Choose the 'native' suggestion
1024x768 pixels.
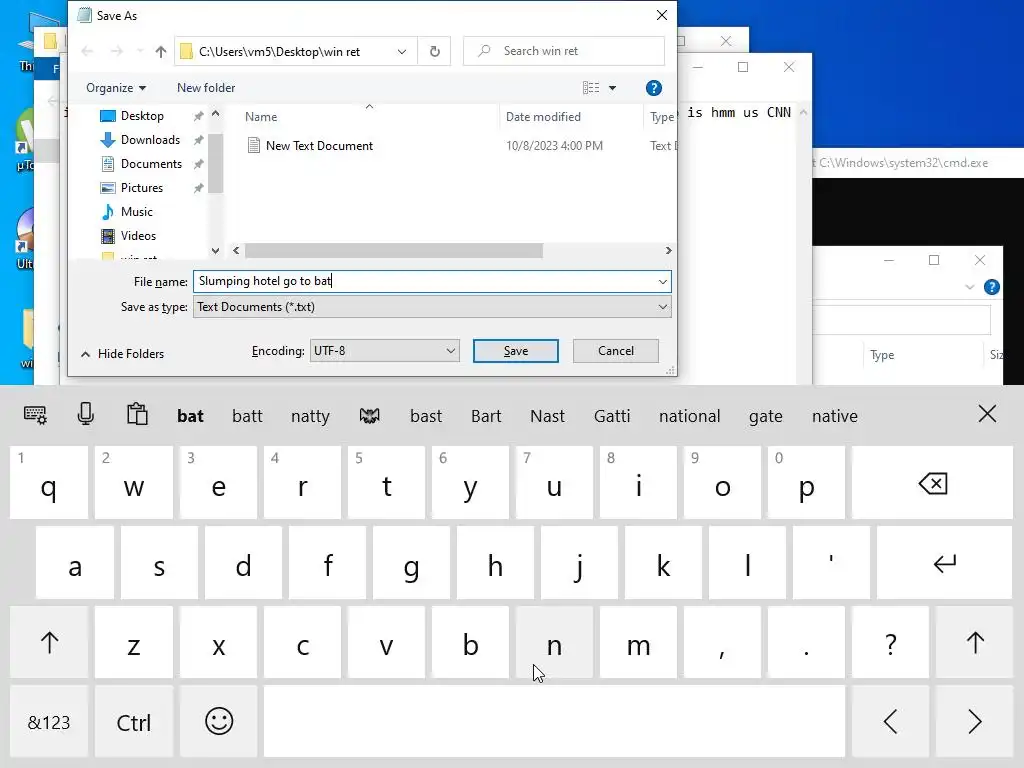(x=834, y=416)
